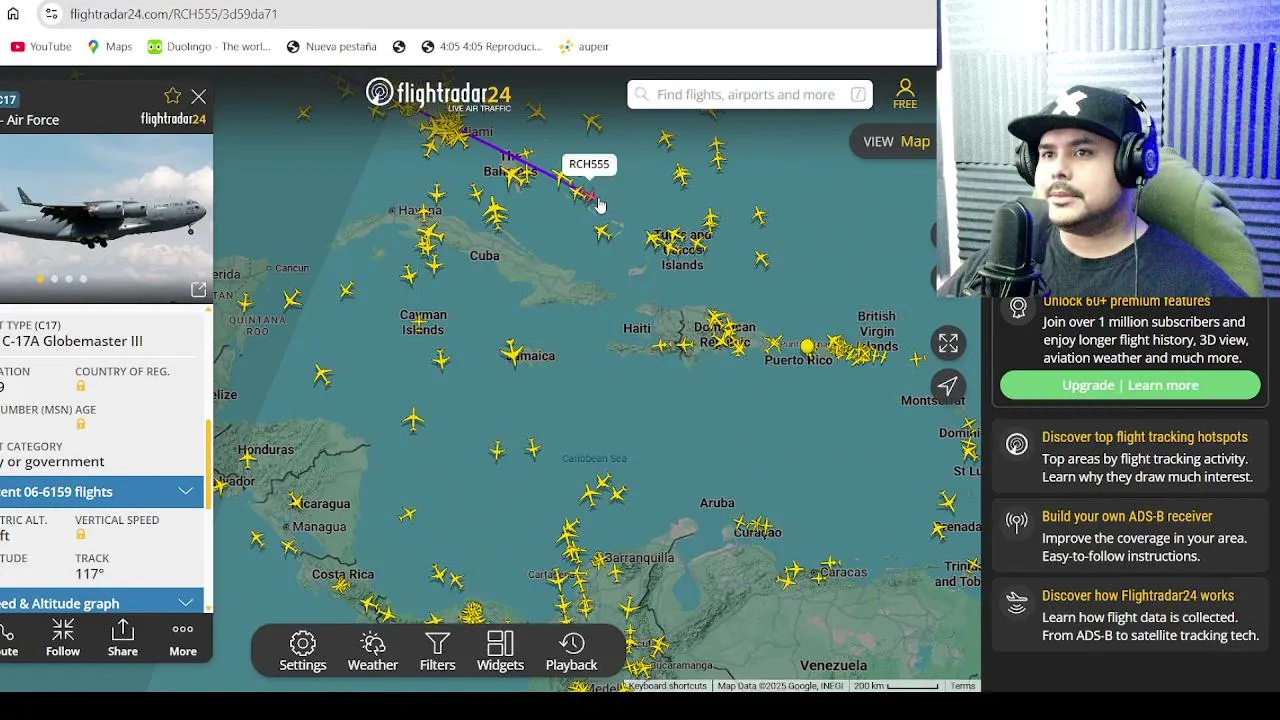Image resolution: width=1280 pixels, height=720 pixels.
Task: Click the Follow aircraft icon
Action: (x=62, y=638)
